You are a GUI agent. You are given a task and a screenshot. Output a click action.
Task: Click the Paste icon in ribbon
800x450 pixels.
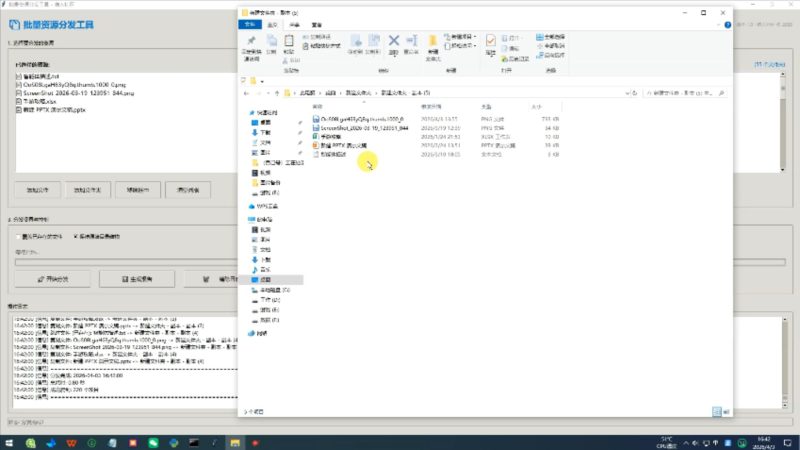pyautogui.click(x=288, y=42)
